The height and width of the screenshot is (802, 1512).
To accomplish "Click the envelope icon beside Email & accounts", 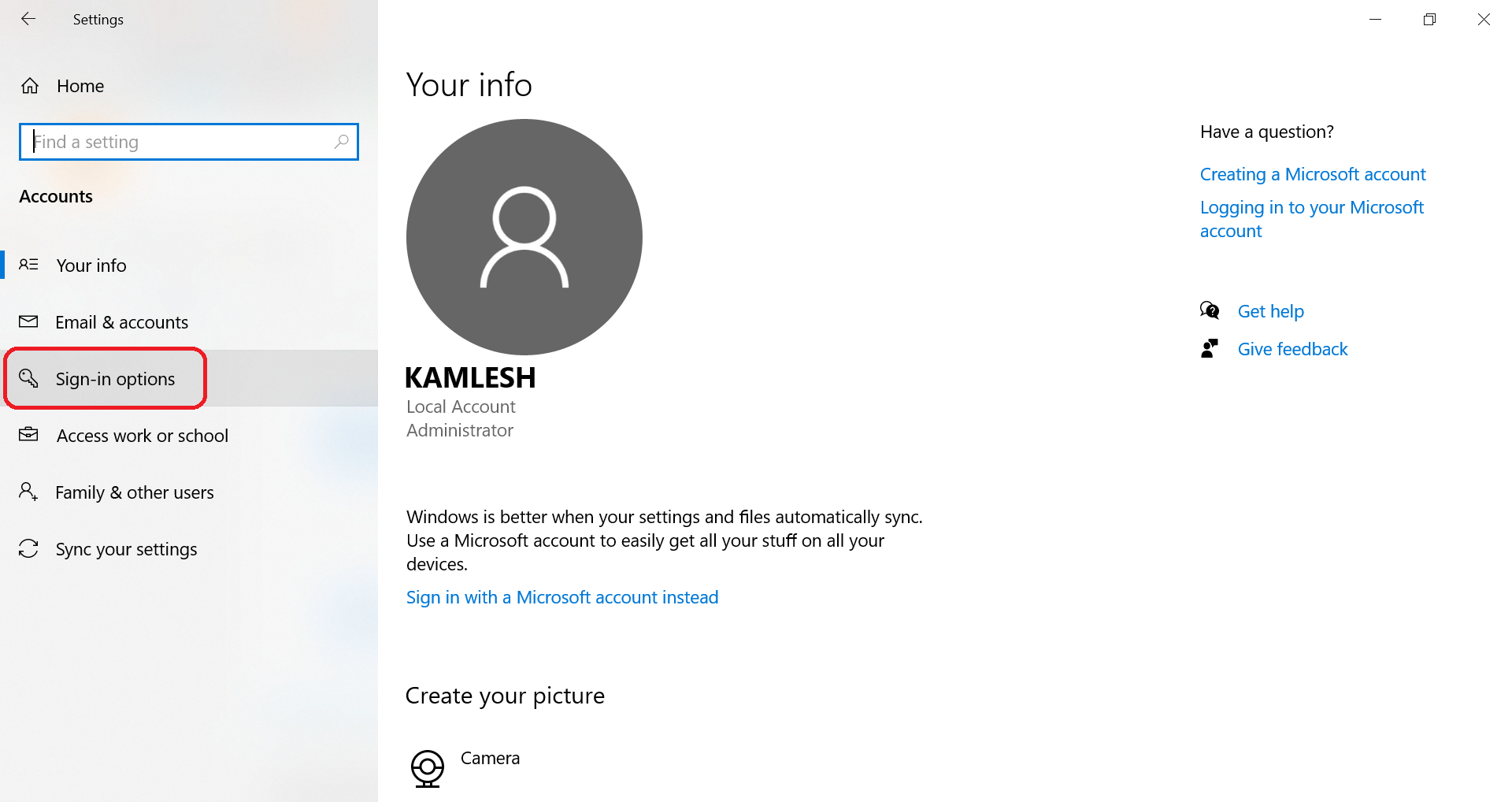I will (x=29, y=321).
